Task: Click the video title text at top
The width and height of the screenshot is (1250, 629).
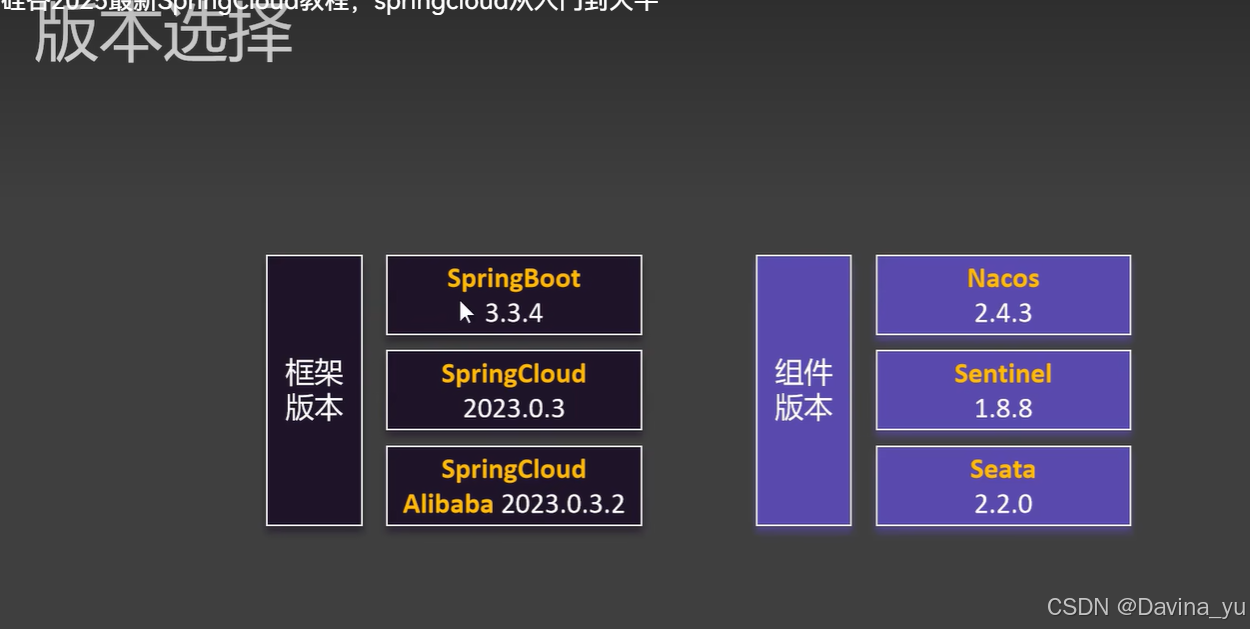Action: (330, 5)
